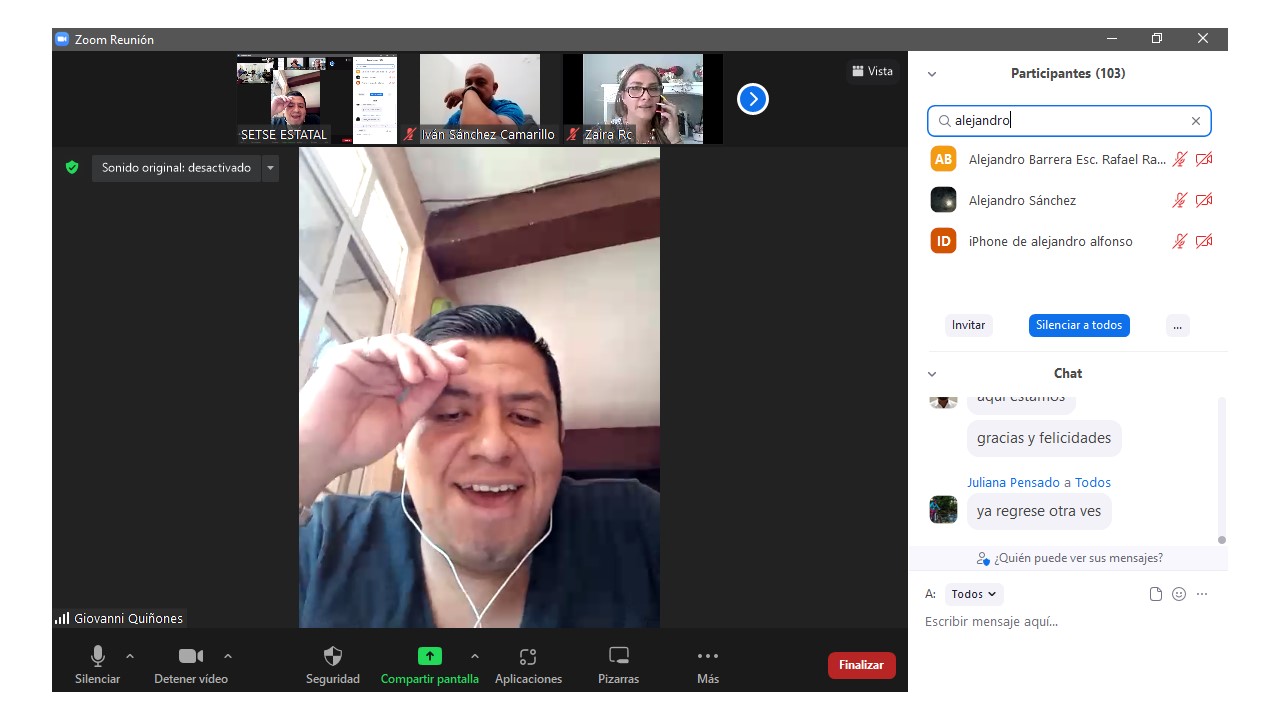Click the green encryption shield icon
Viewport: 1280px width, 720px height.
click(72, 168)
